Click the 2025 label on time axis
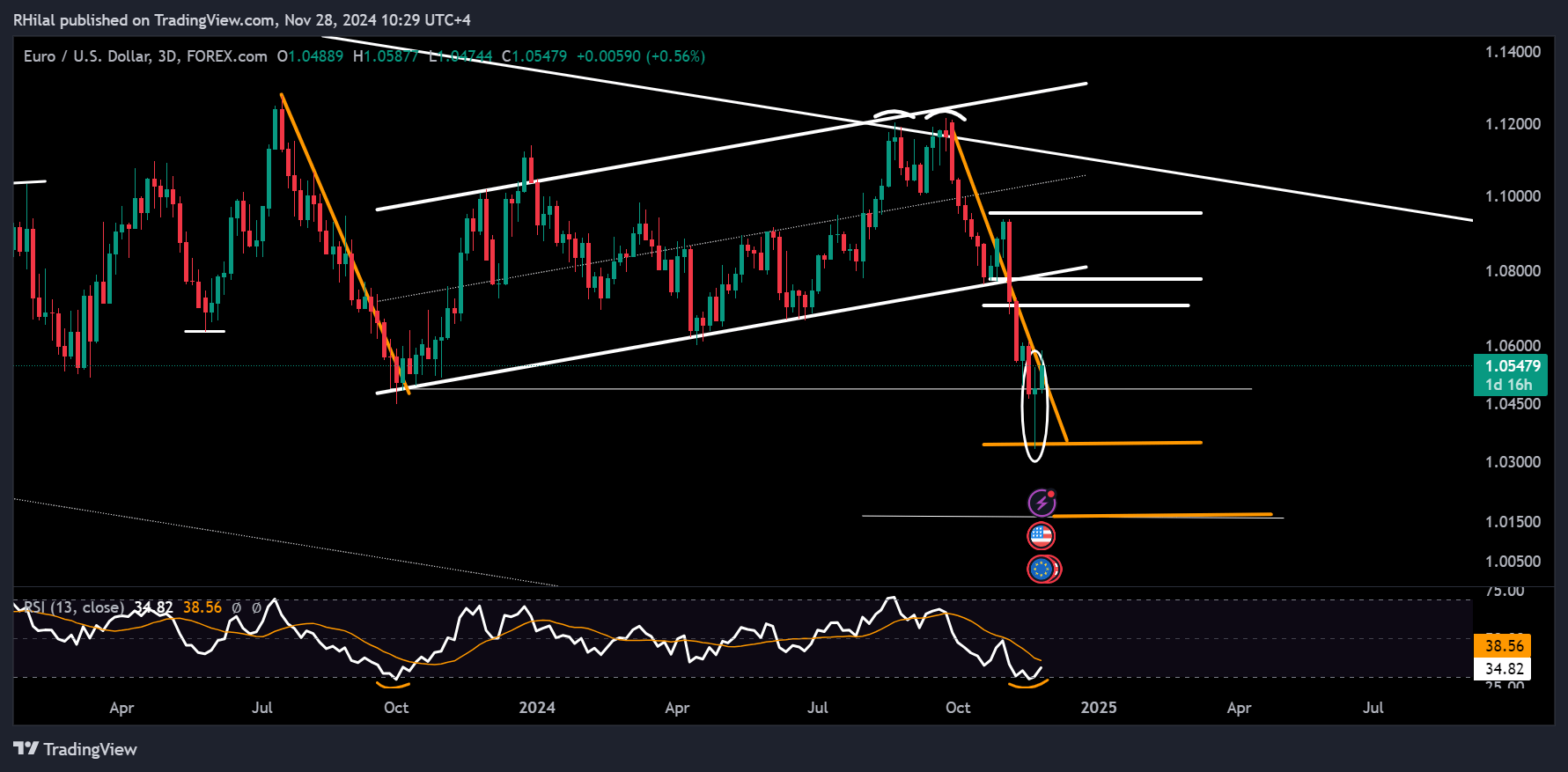Screen dimensions: 1568x772 point(1099,708)
